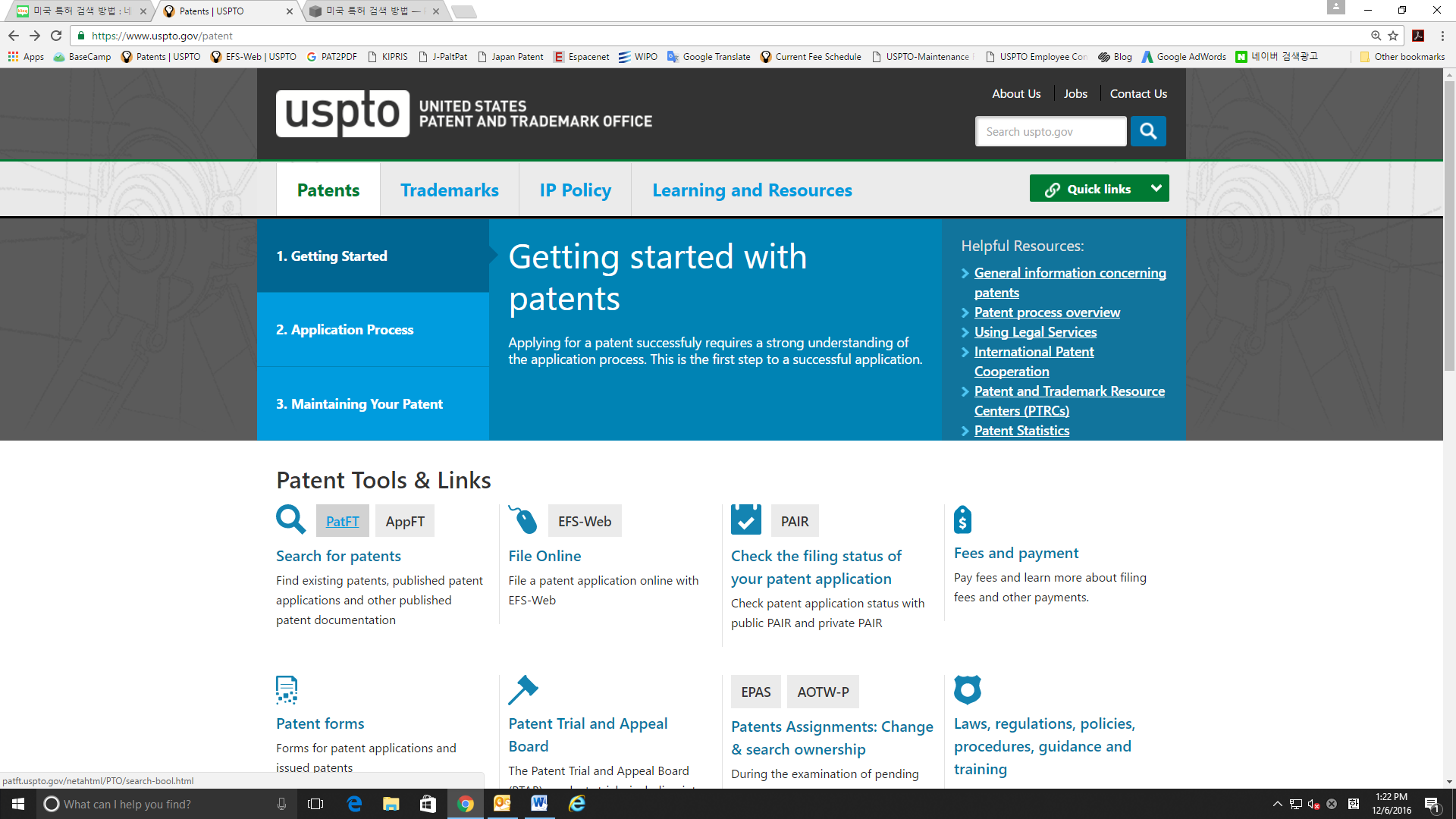
Task: Click the Patent forms document icon
Action: tap(287, 690)
